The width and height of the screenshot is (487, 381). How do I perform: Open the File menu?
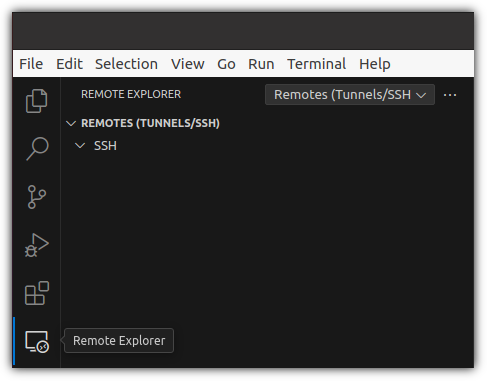pyautogui.click(x=31, y=64)
